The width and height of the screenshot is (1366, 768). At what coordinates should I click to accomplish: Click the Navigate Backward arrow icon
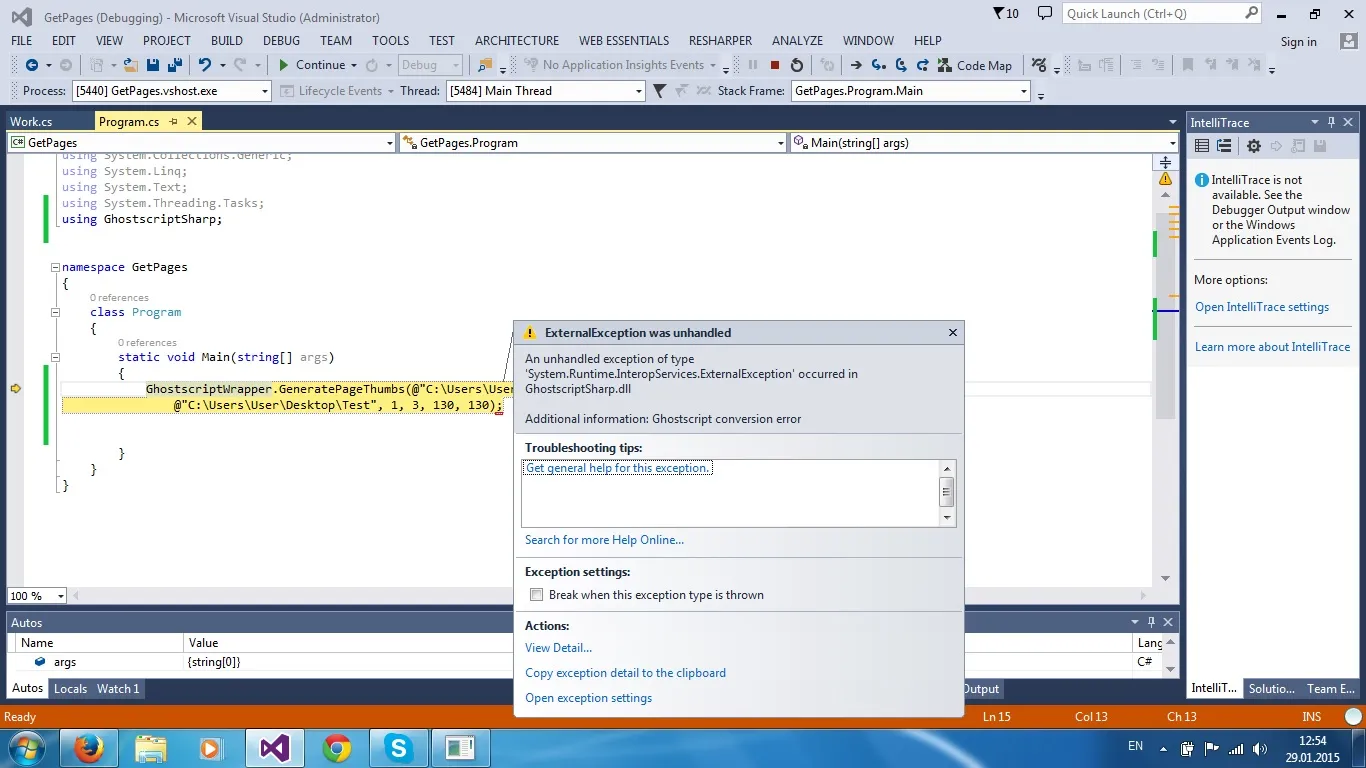[32, 65]
